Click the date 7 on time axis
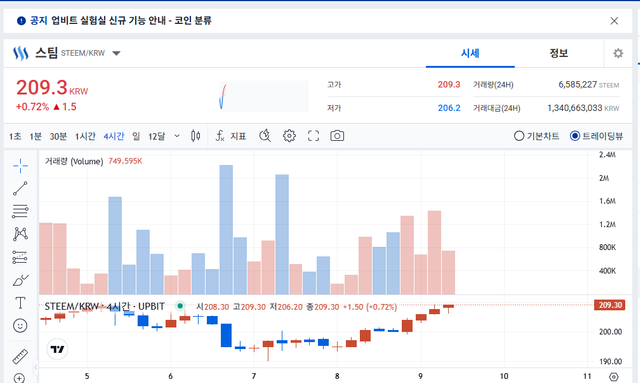 tap(254, 376)
